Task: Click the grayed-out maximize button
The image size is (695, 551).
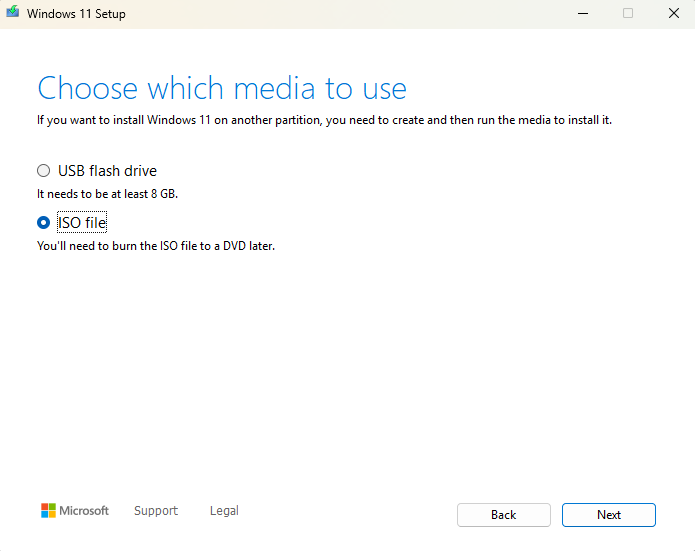Action: coord(628,14)
